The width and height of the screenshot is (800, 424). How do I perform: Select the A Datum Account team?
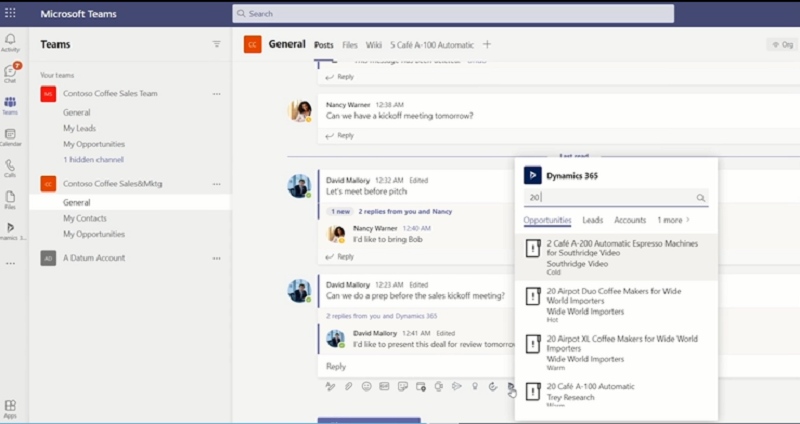[94, 258]
